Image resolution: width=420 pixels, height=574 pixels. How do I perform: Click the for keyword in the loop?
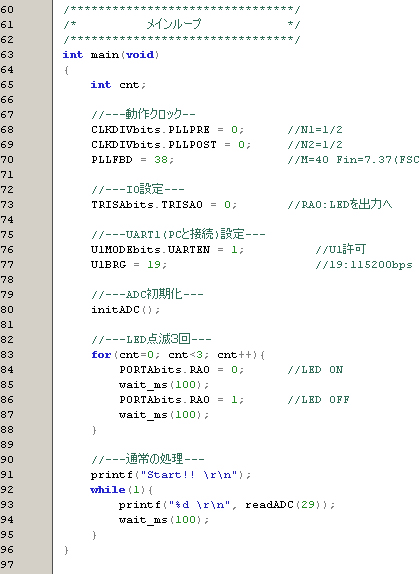click(x=101, y=355)
